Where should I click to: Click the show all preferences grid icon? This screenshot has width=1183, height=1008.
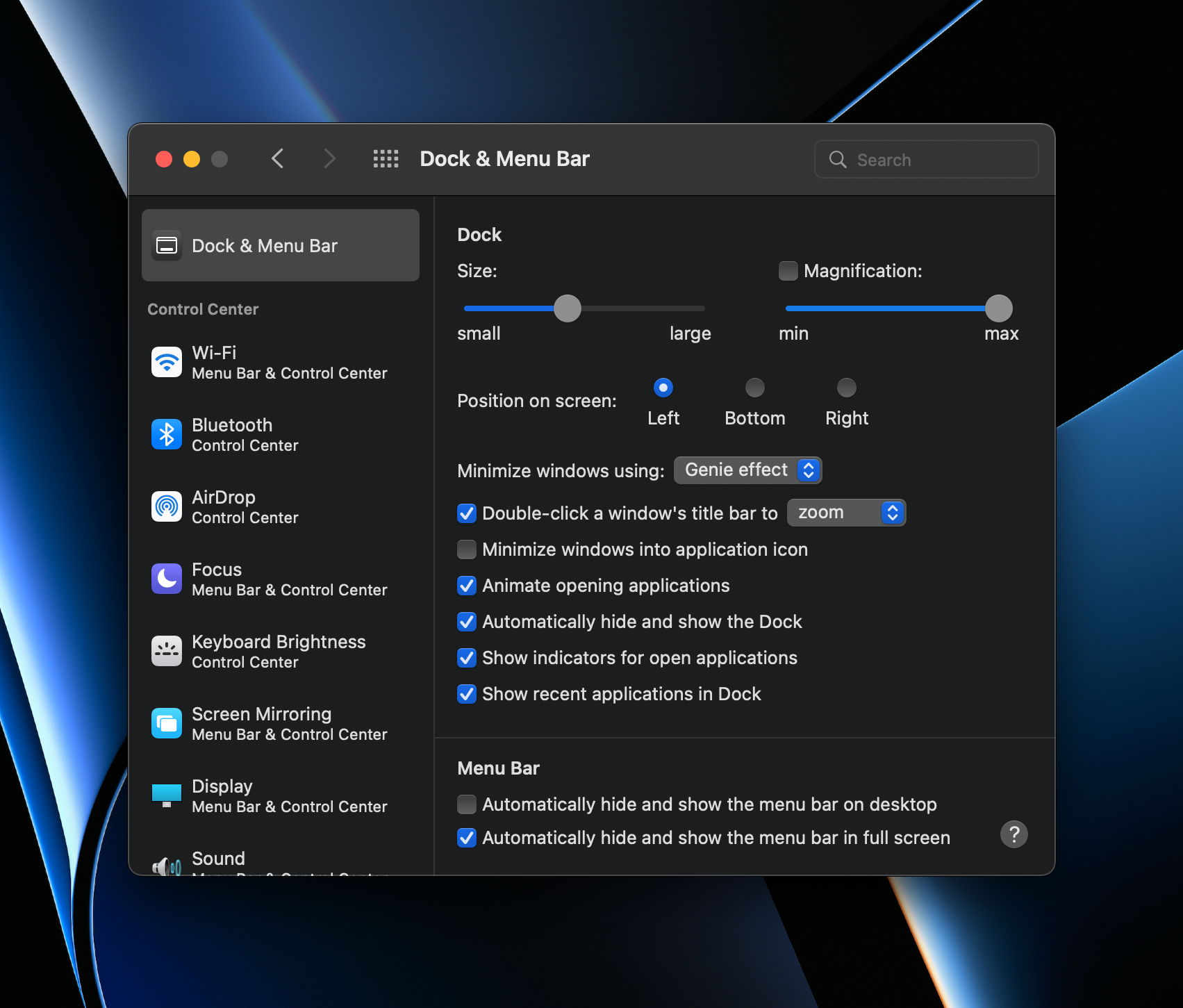[386, 159]
